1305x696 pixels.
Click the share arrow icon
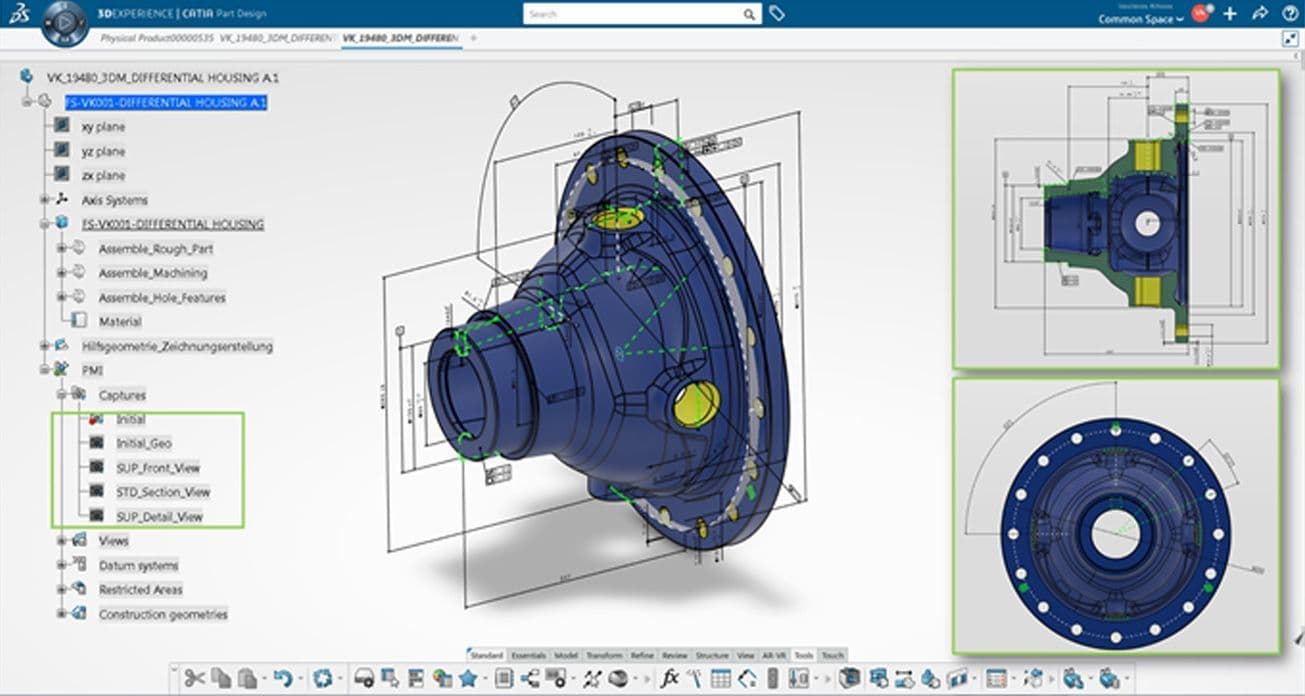click(1259, 14)
